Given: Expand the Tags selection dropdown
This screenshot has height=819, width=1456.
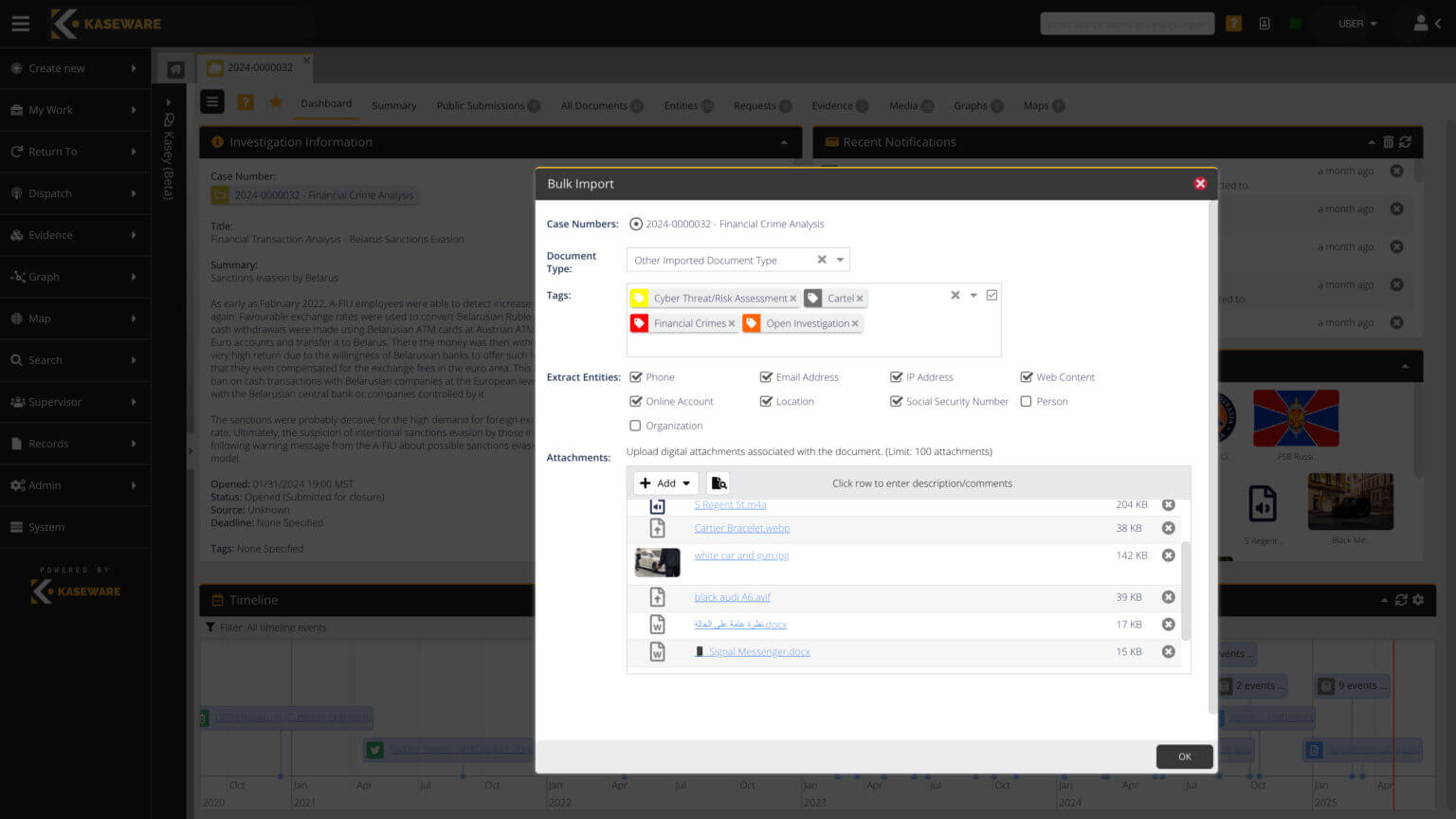Looking at the screenshot, I should [974, 295].
